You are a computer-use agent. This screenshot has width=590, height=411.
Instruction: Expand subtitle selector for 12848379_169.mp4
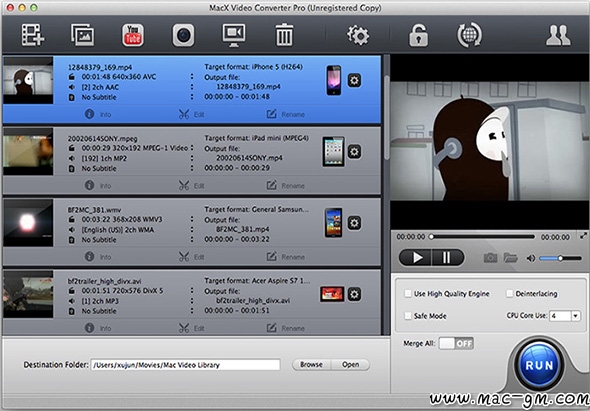point(192,97)
